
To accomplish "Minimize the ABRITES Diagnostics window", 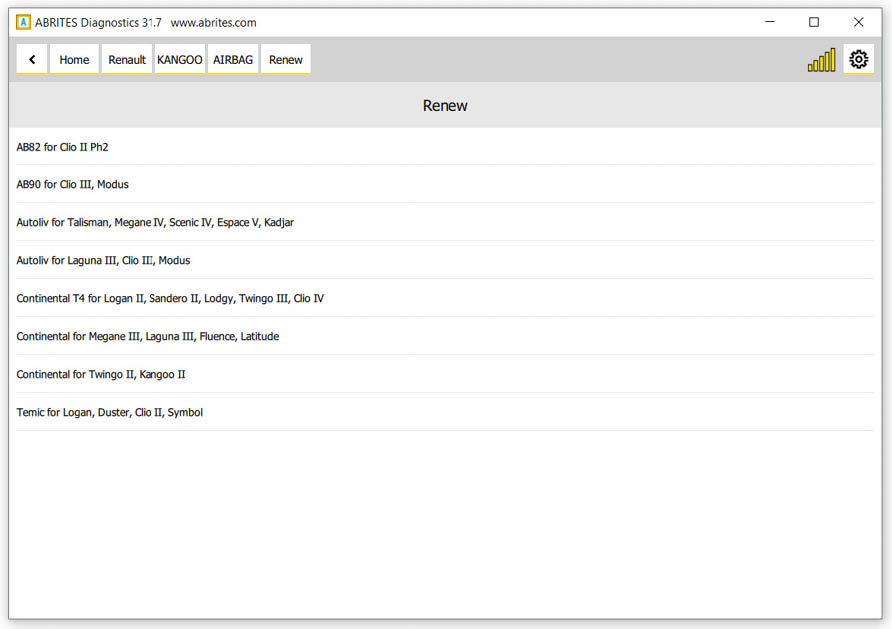I will coord(770,22).
